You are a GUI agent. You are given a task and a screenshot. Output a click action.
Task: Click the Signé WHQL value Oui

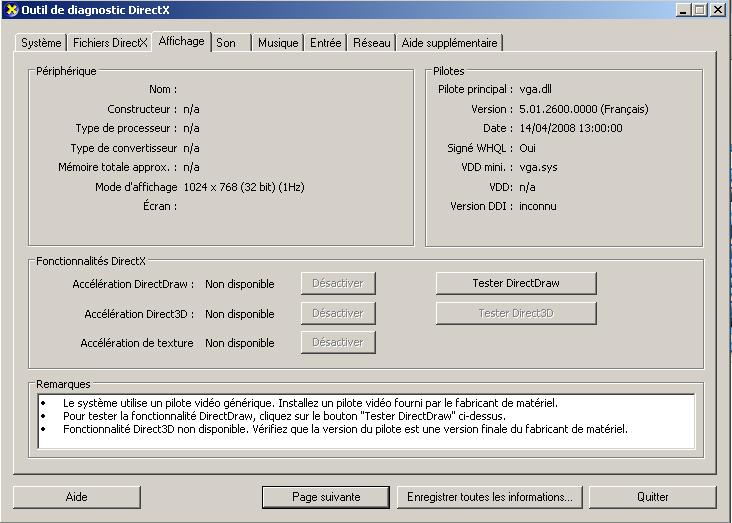tap(527, 148)
